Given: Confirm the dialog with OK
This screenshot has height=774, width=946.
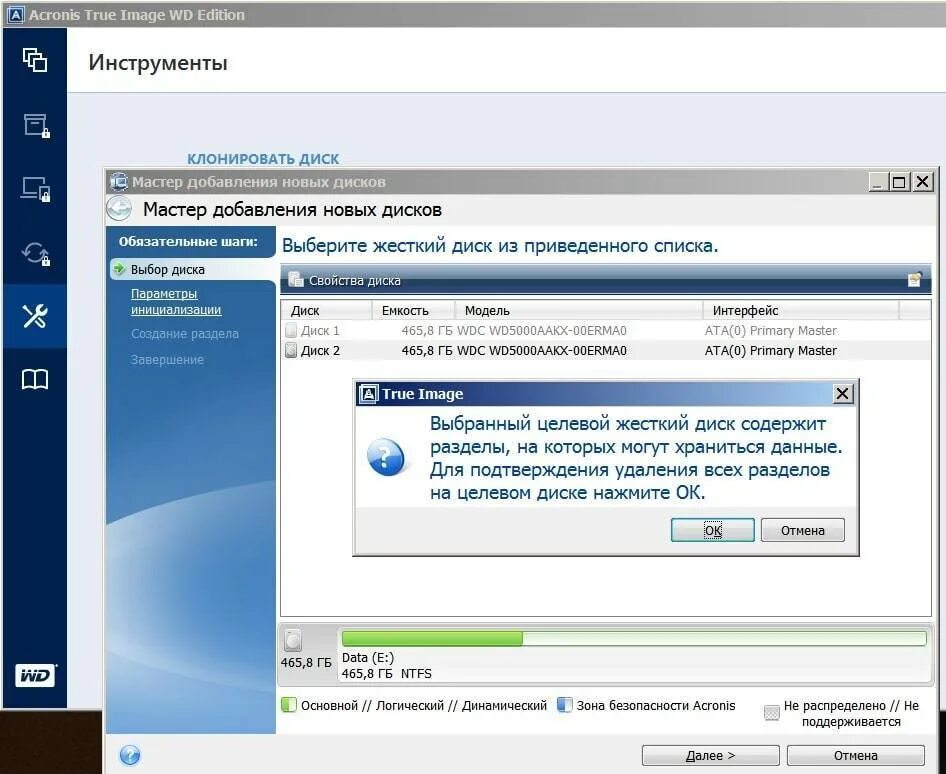Looking at the screenshot, I should [x=713, y=530].
